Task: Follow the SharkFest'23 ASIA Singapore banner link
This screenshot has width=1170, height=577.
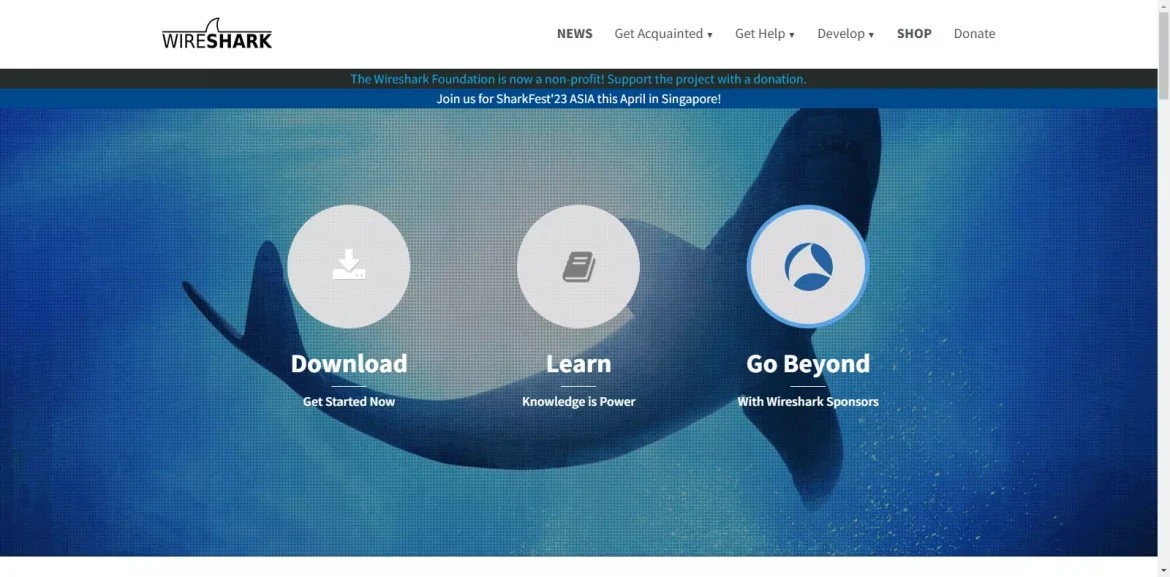Action: (x=578, y=99)
